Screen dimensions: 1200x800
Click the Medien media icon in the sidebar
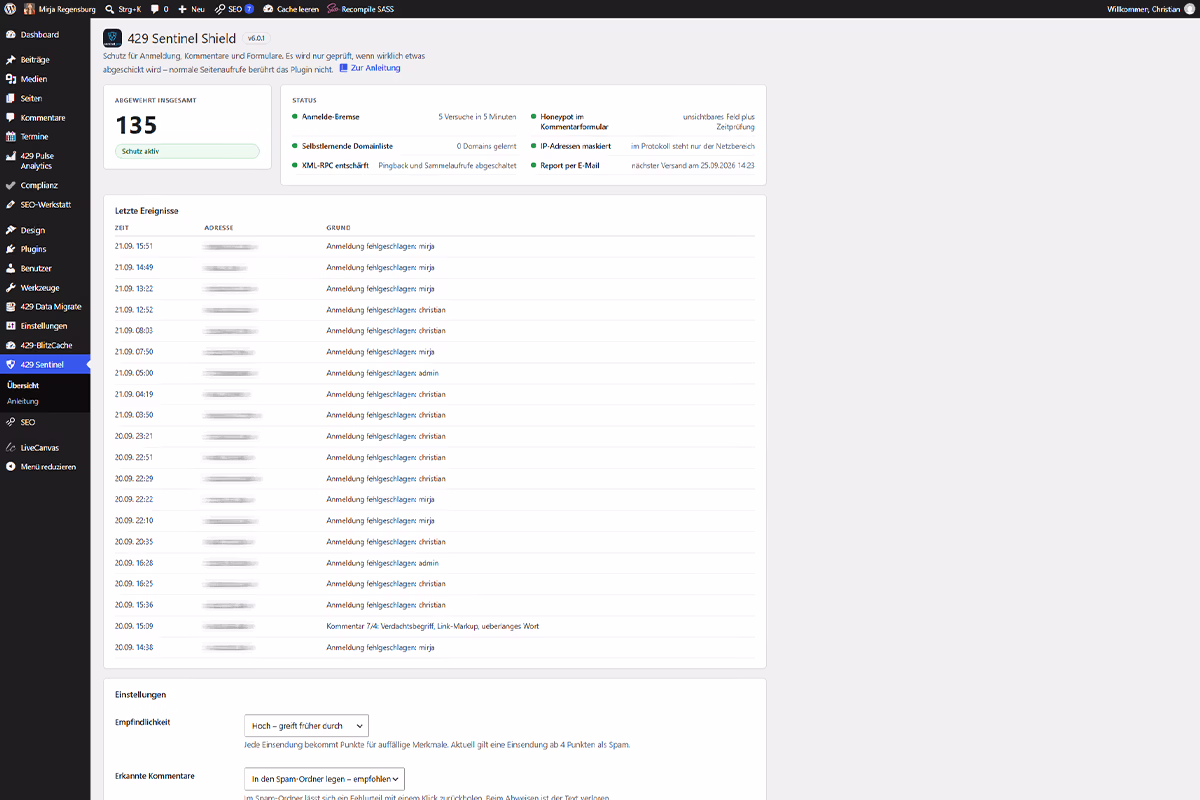10,79
